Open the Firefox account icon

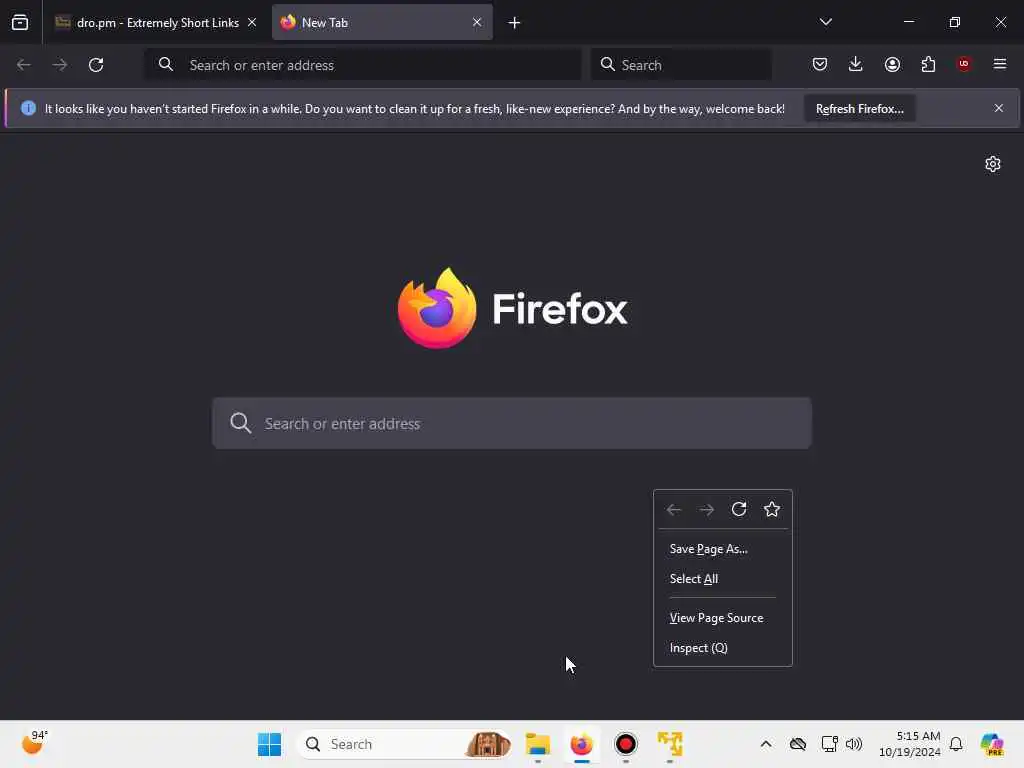(892, 64)
